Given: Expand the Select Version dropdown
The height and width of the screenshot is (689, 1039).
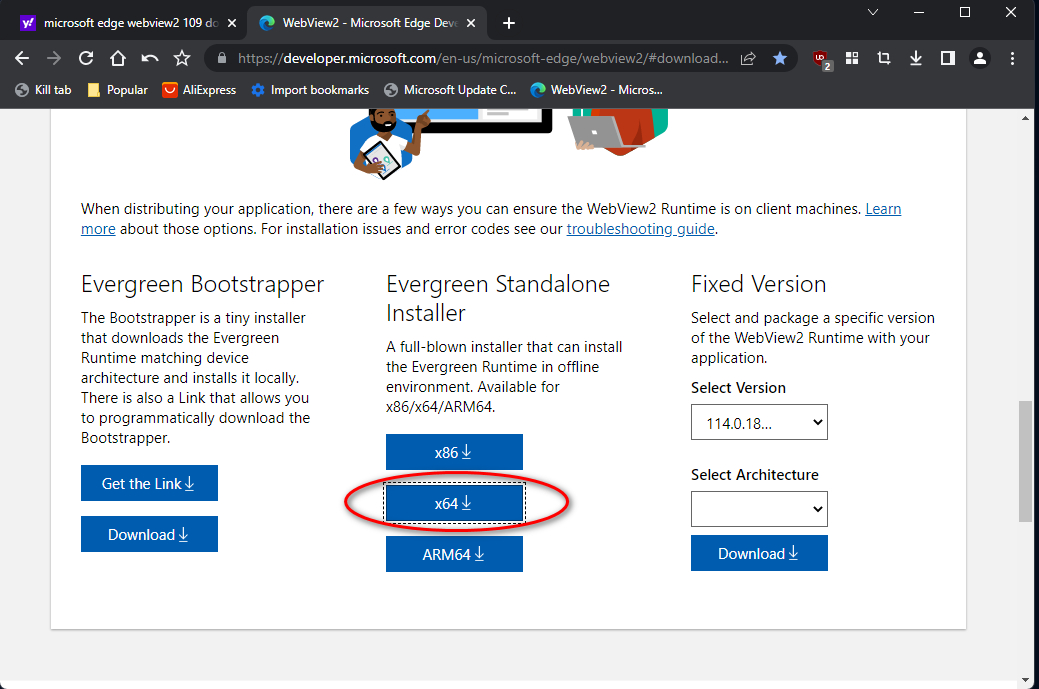Looking at the screenshot, I should (x=759, y=422).
